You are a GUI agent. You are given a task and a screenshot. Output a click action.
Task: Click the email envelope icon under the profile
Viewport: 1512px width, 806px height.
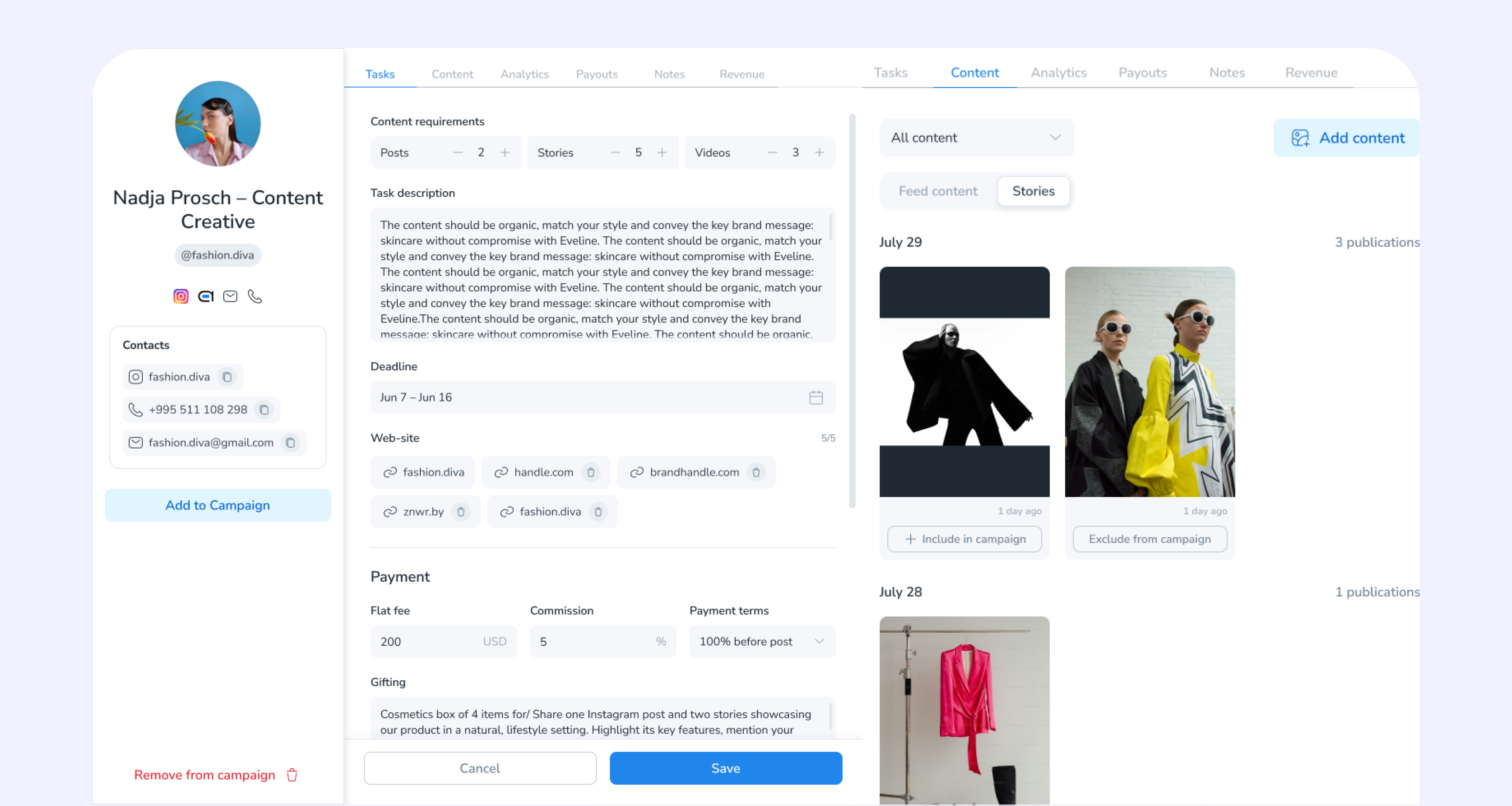(x=230, y=296)
